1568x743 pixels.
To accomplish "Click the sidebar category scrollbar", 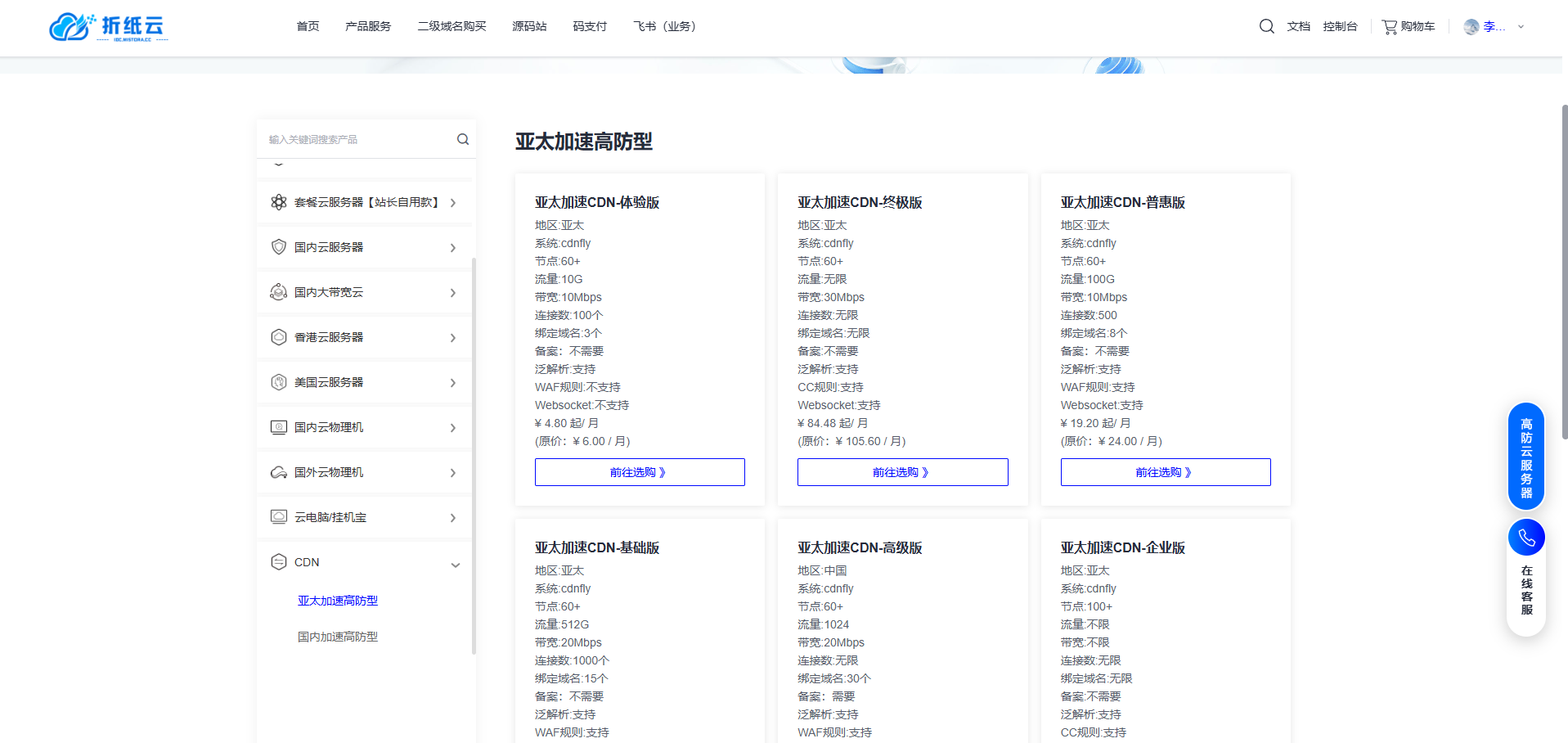I will (x=474, y=456).
